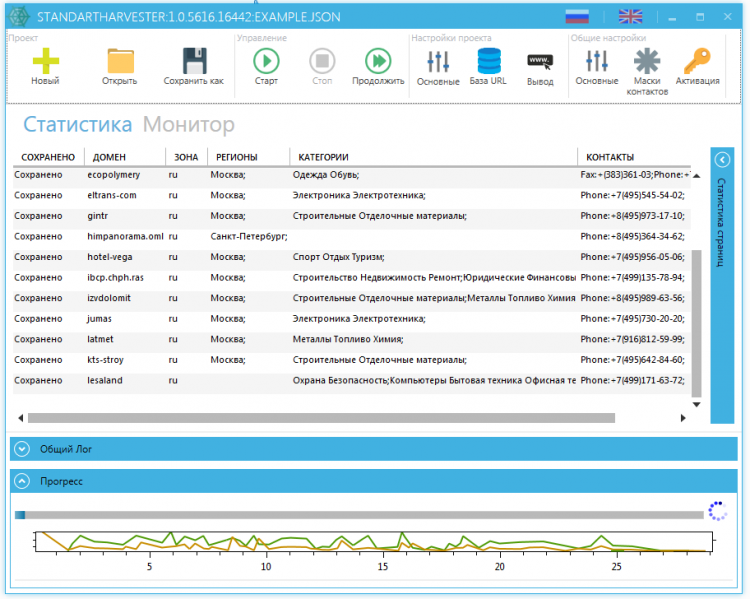Image resolution: width=750 pixels, height=599 pixels.
Task: Select the Статистика tab
Action: pyautogui.click(x=77, y=125)
